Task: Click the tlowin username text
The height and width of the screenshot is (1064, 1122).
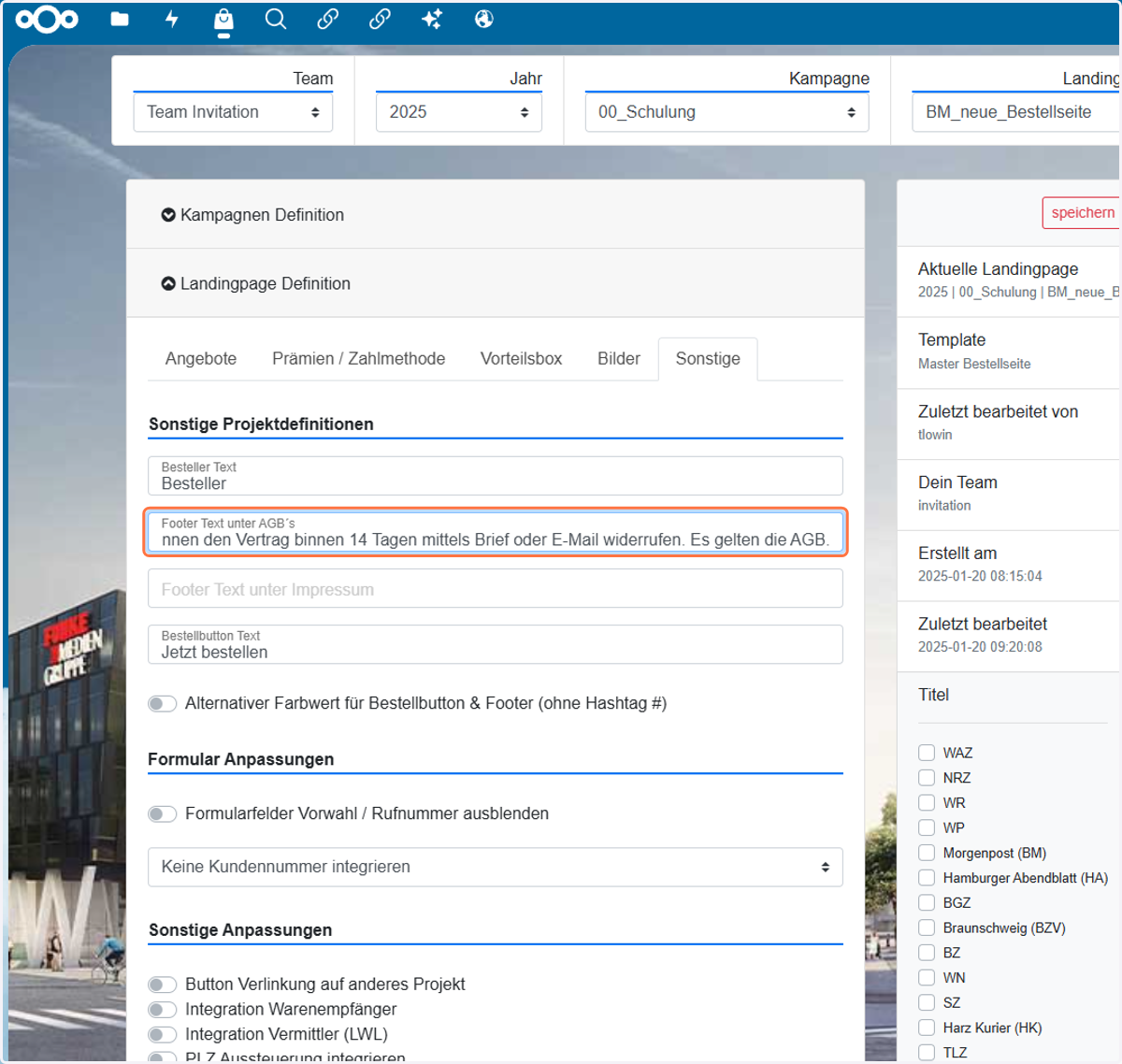Action: (935, 435)
